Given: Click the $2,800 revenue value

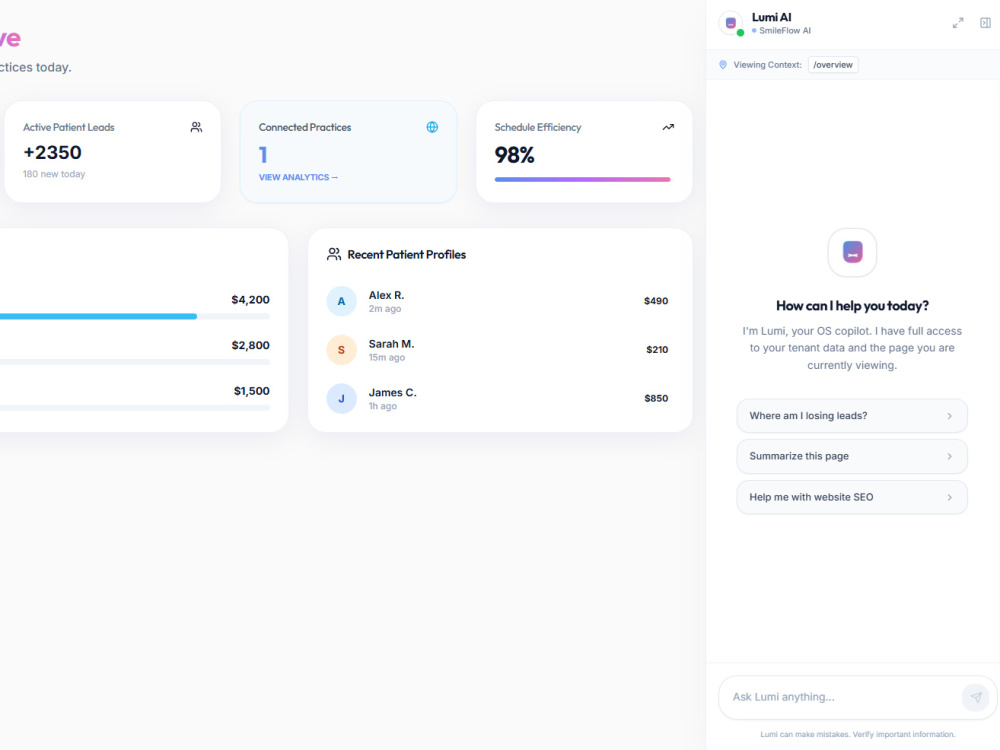Looking at the screenshot, I should click(251, 346).
